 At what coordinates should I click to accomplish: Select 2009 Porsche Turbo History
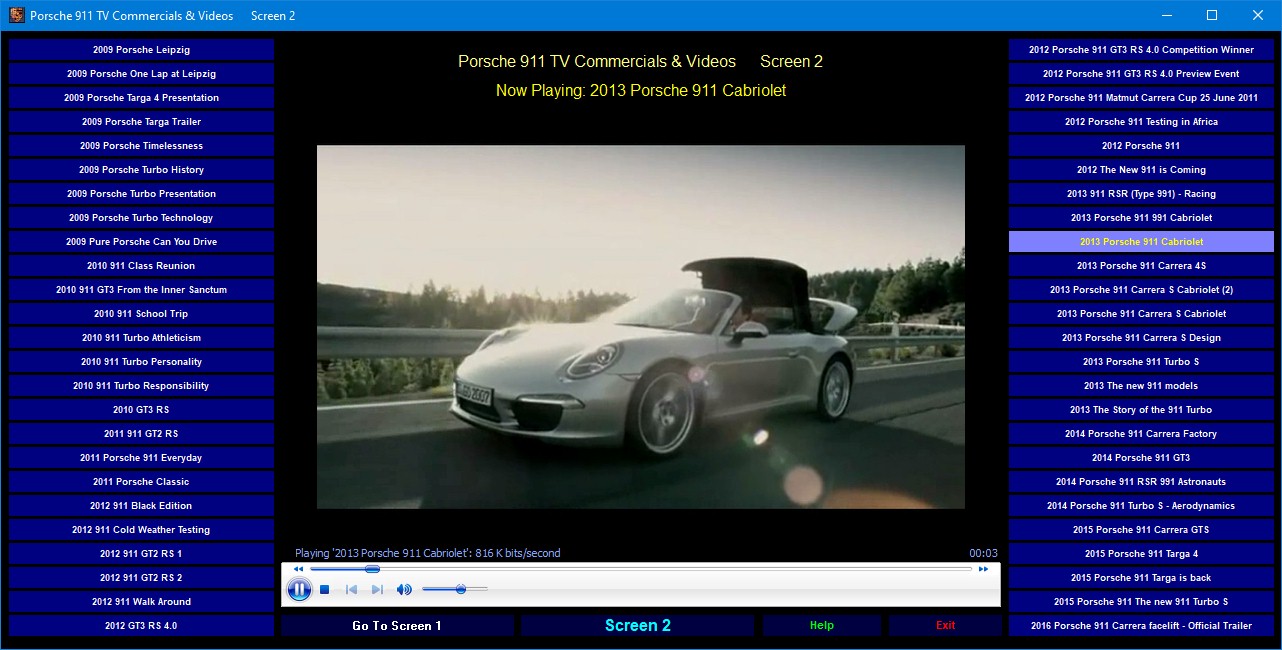click(141, 170)
